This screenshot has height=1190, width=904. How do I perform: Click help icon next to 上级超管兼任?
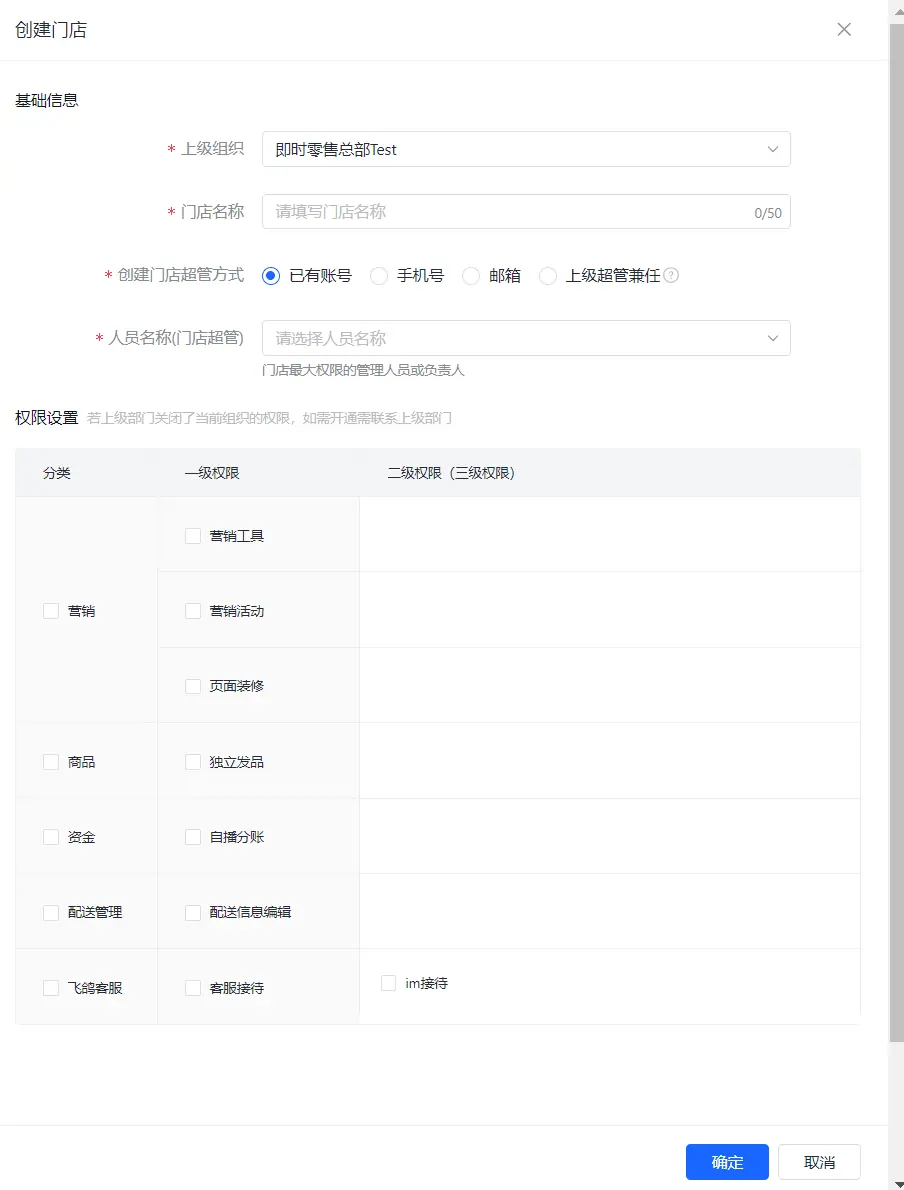click(671, 275)
